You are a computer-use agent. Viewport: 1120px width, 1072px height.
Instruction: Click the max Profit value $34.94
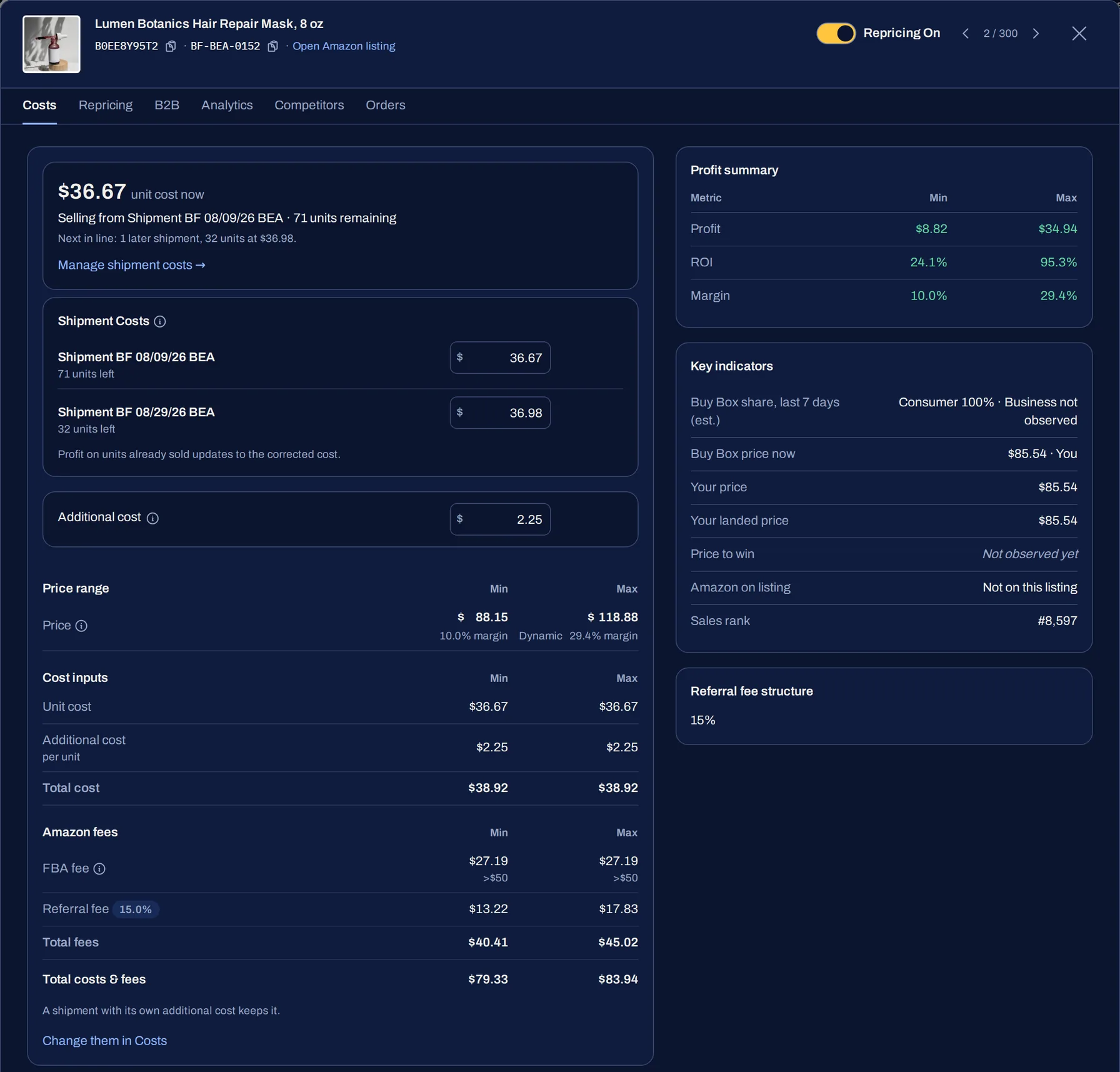(1058, 229)
